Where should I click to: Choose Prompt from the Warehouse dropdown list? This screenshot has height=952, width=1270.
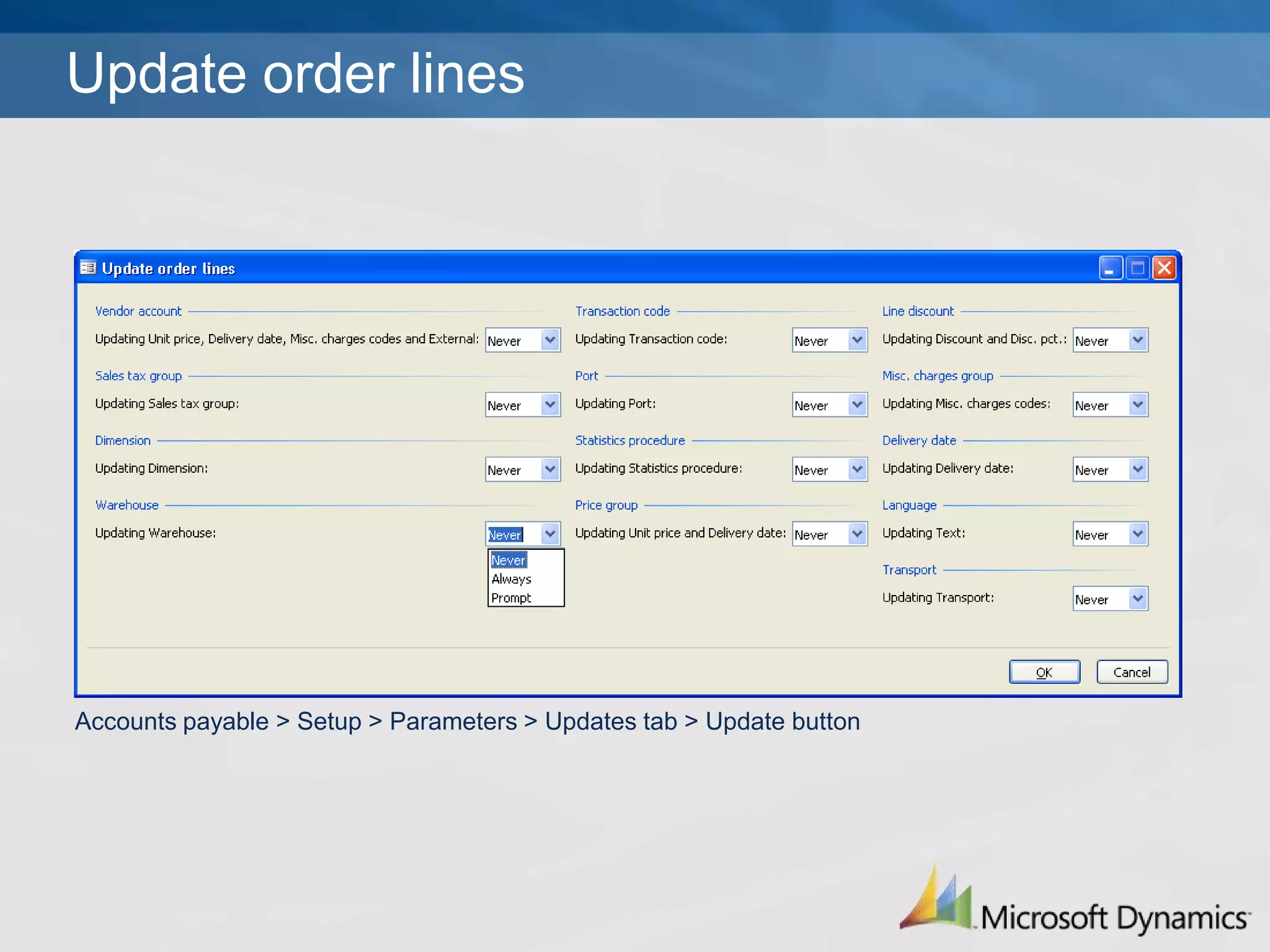click(x=512, y=598)
